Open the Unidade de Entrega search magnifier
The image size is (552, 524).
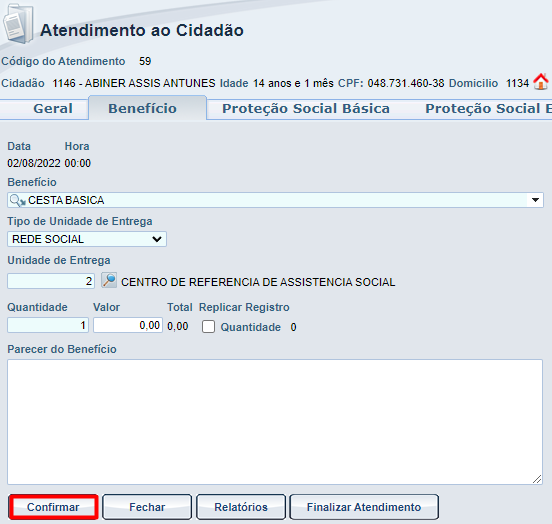pyautogui.click(x=109, y=281)
